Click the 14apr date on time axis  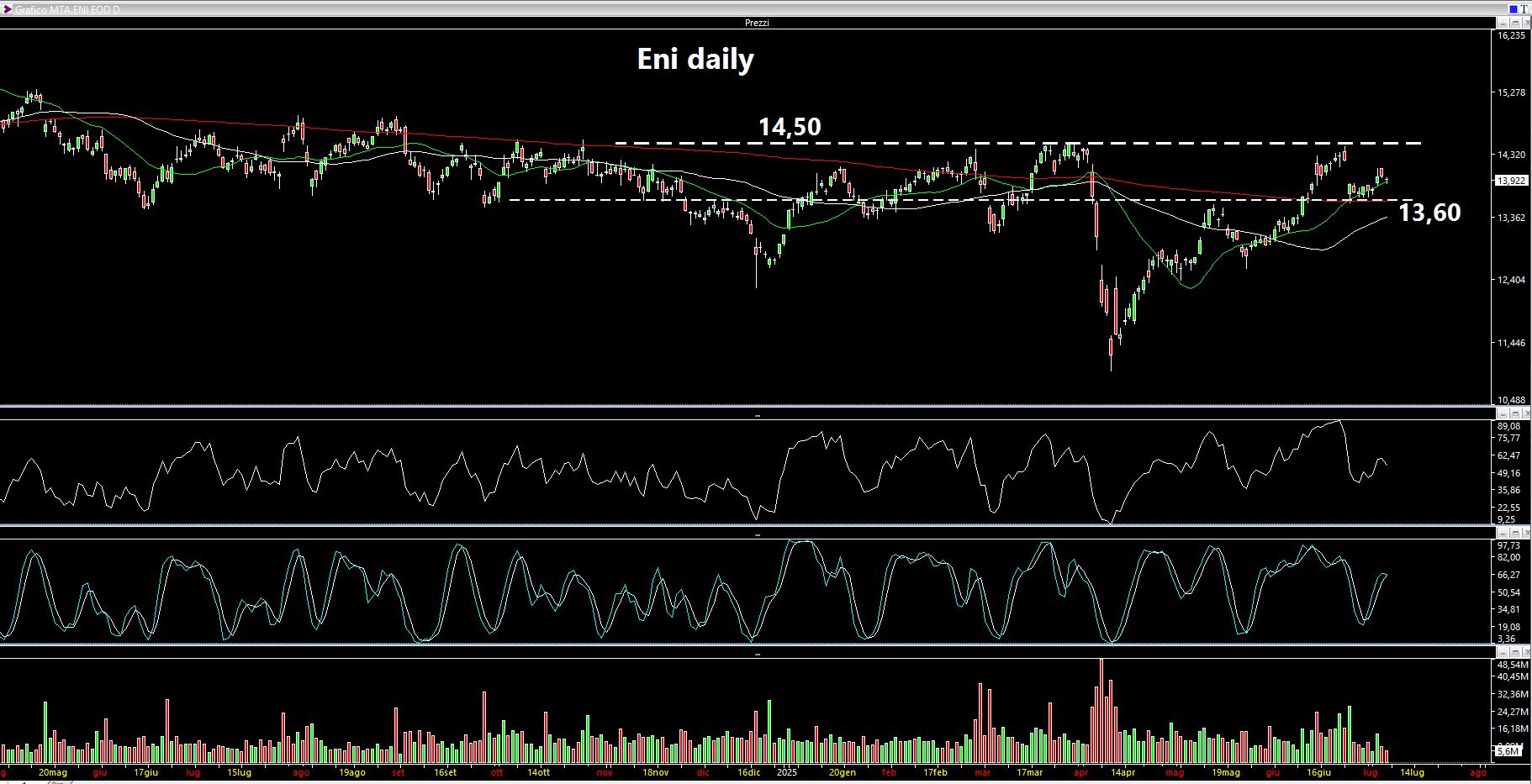(x=1123, y=772)
